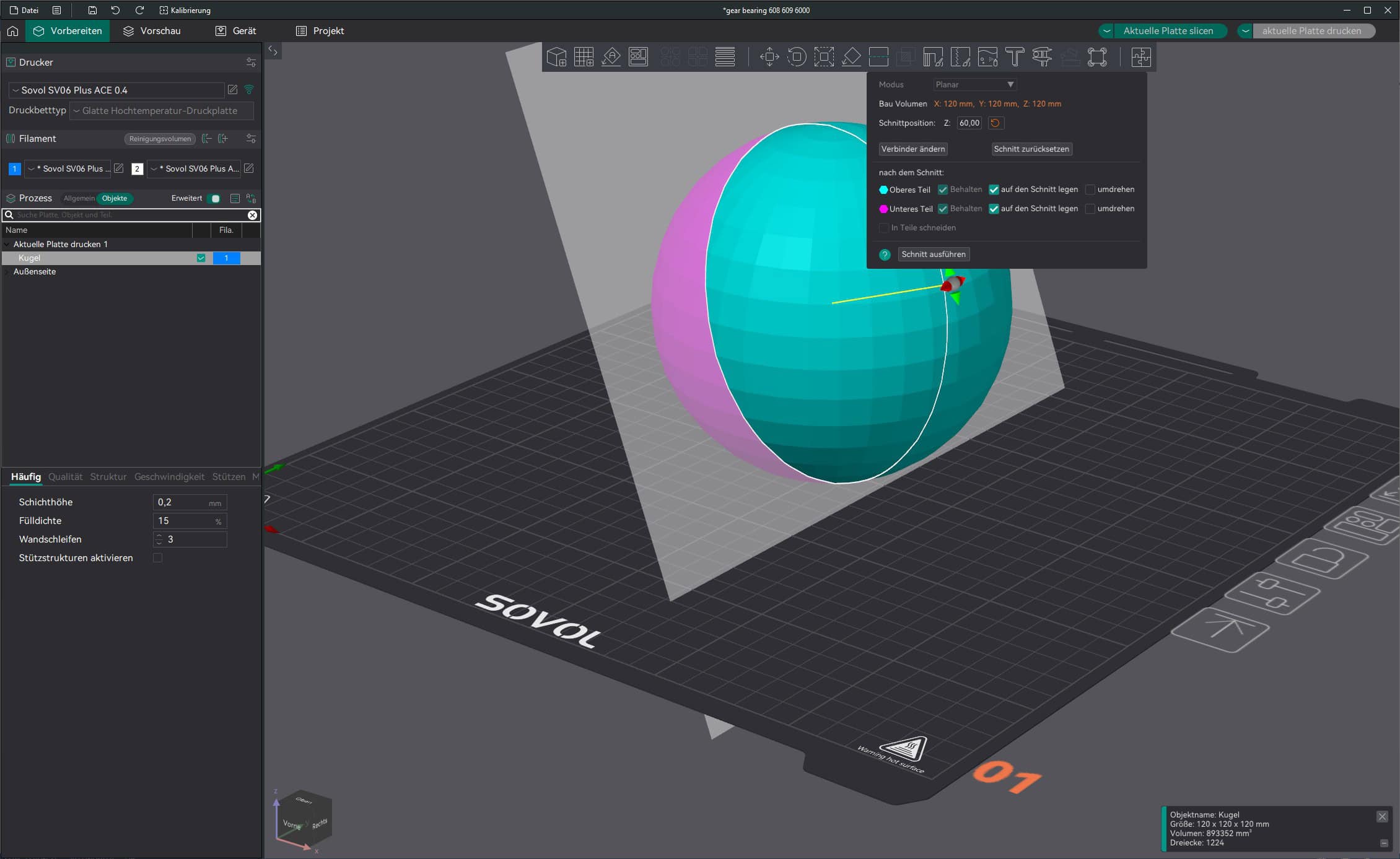Click the Add object cube icon

click(556, 57)
